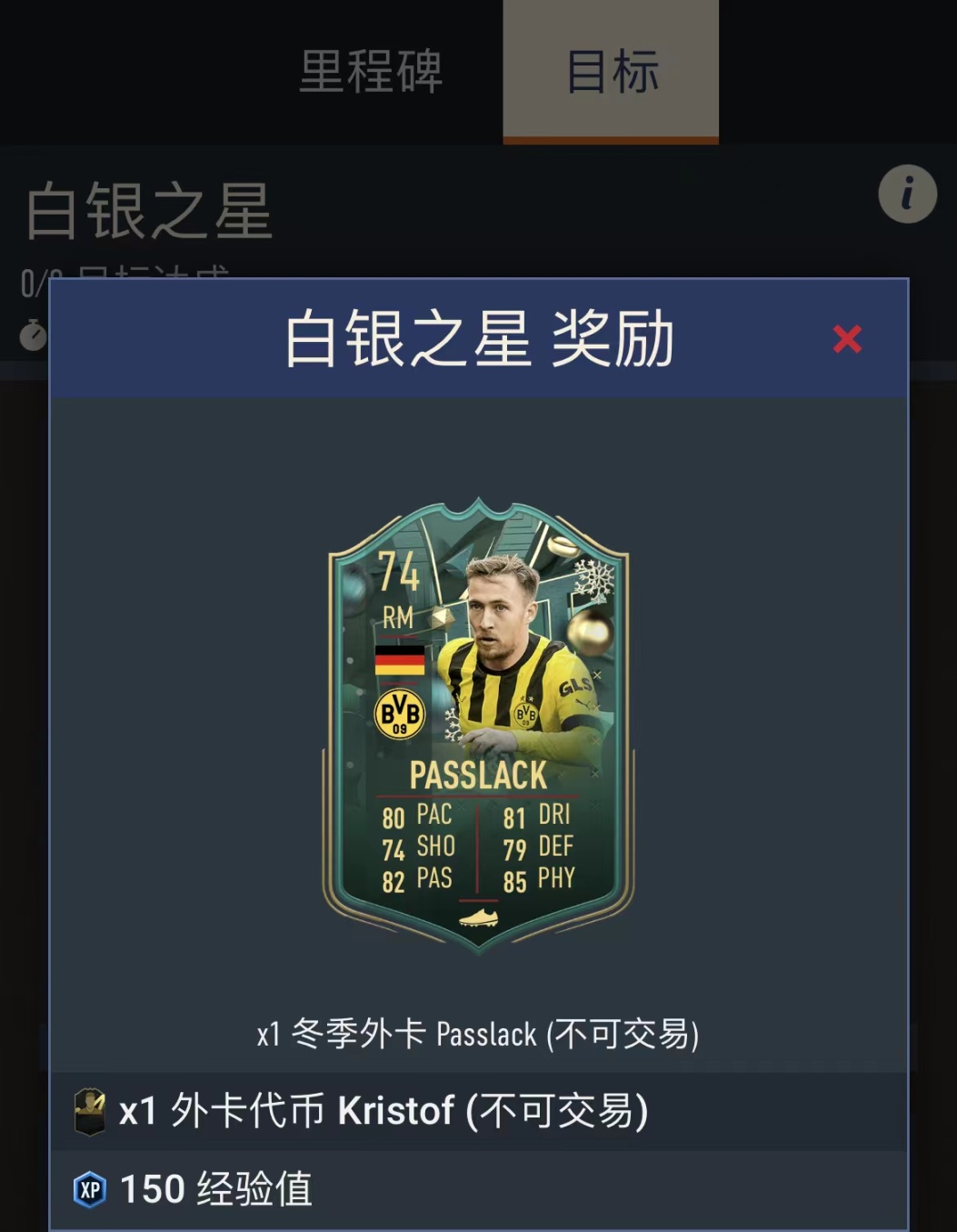Click the German flag on card
957x1232 pixels.
[400, 660]
